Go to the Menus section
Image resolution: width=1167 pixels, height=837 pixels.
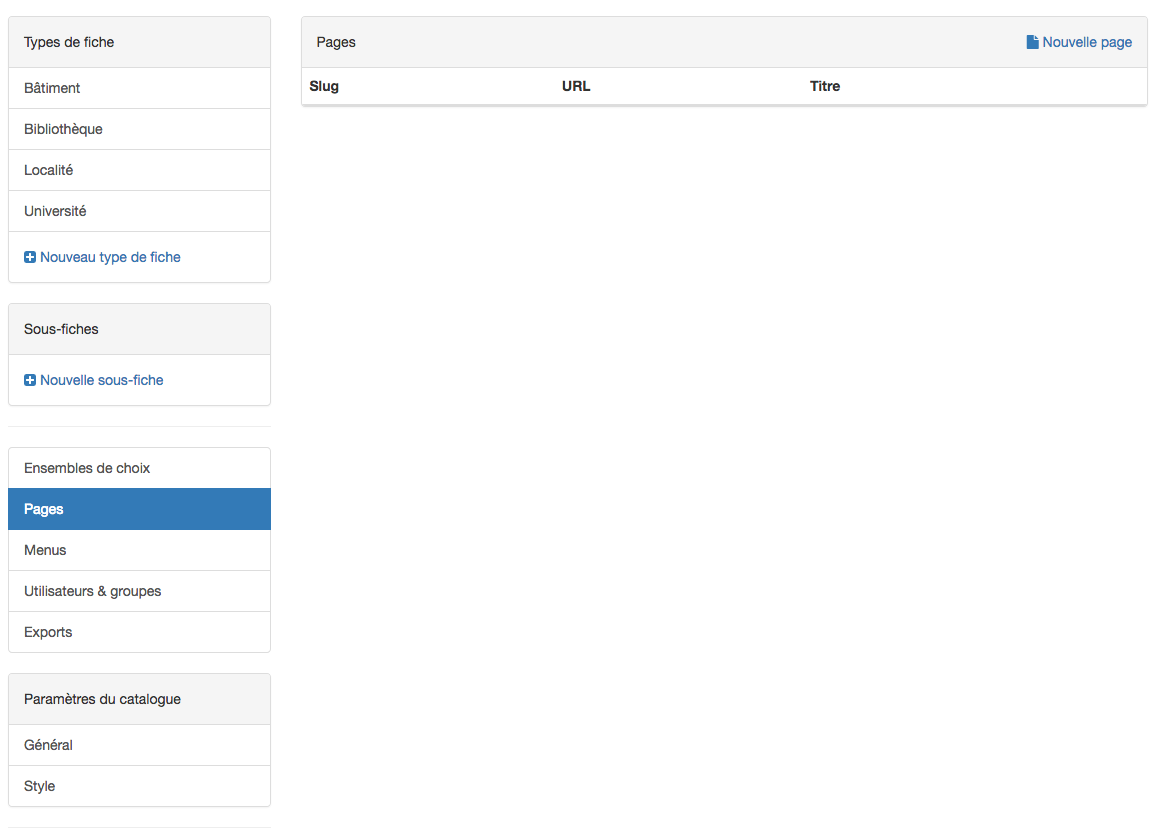45,550
